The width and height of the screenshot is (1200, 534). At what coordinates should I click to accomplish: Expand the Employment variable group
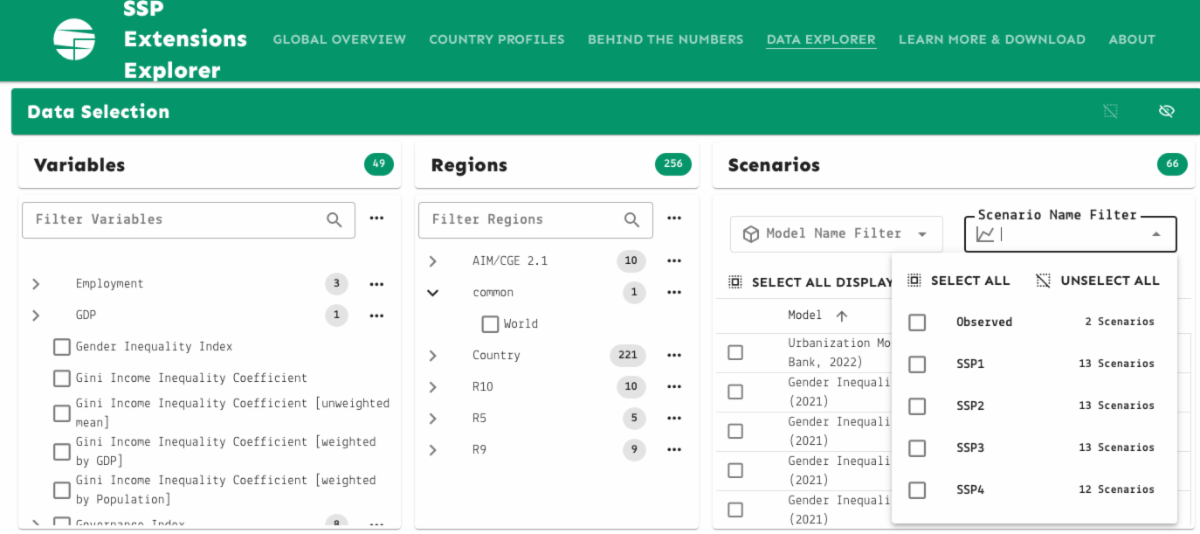point(36,284)
